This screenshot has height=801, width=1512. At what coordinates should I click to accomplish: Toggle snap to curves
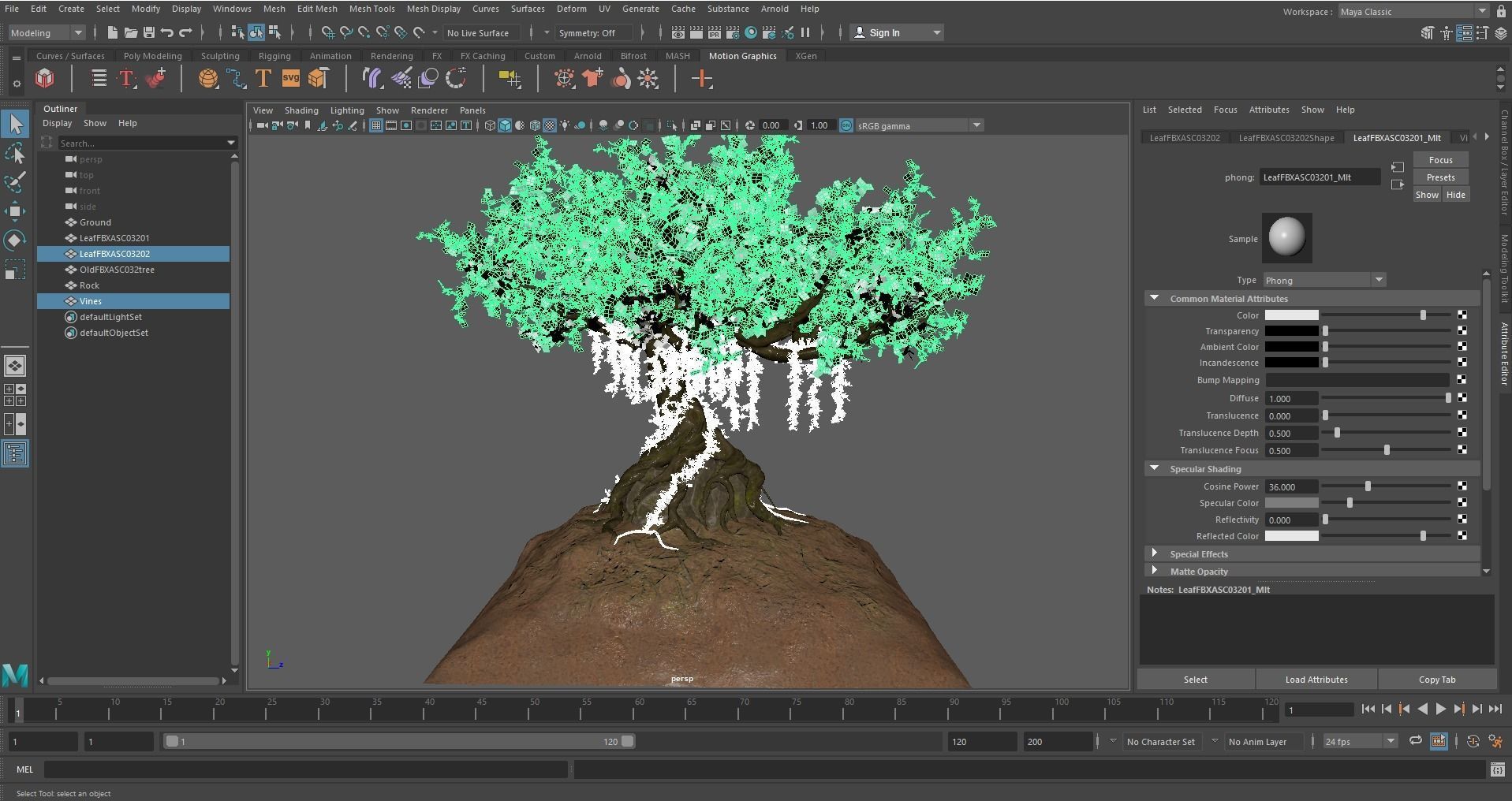tap(345, 32)
